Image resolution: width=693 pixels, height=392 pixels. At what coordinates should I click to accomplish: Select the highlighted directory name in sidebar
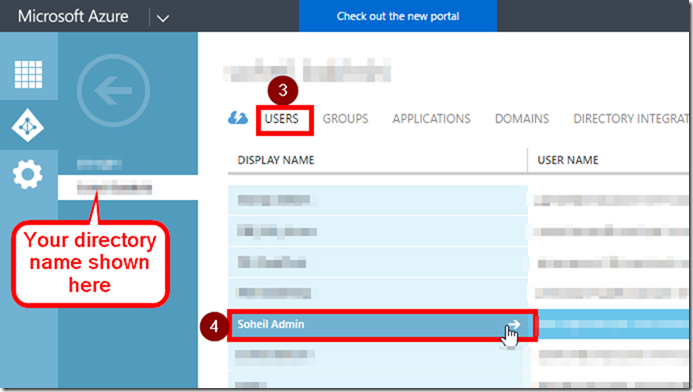coord(128,187)
